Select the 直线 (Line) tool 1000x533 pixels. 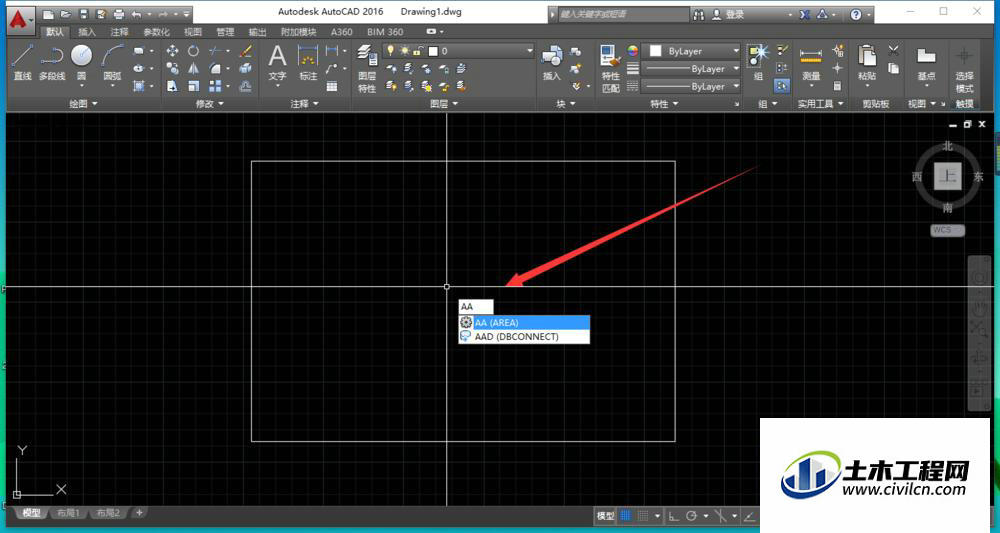22,62
